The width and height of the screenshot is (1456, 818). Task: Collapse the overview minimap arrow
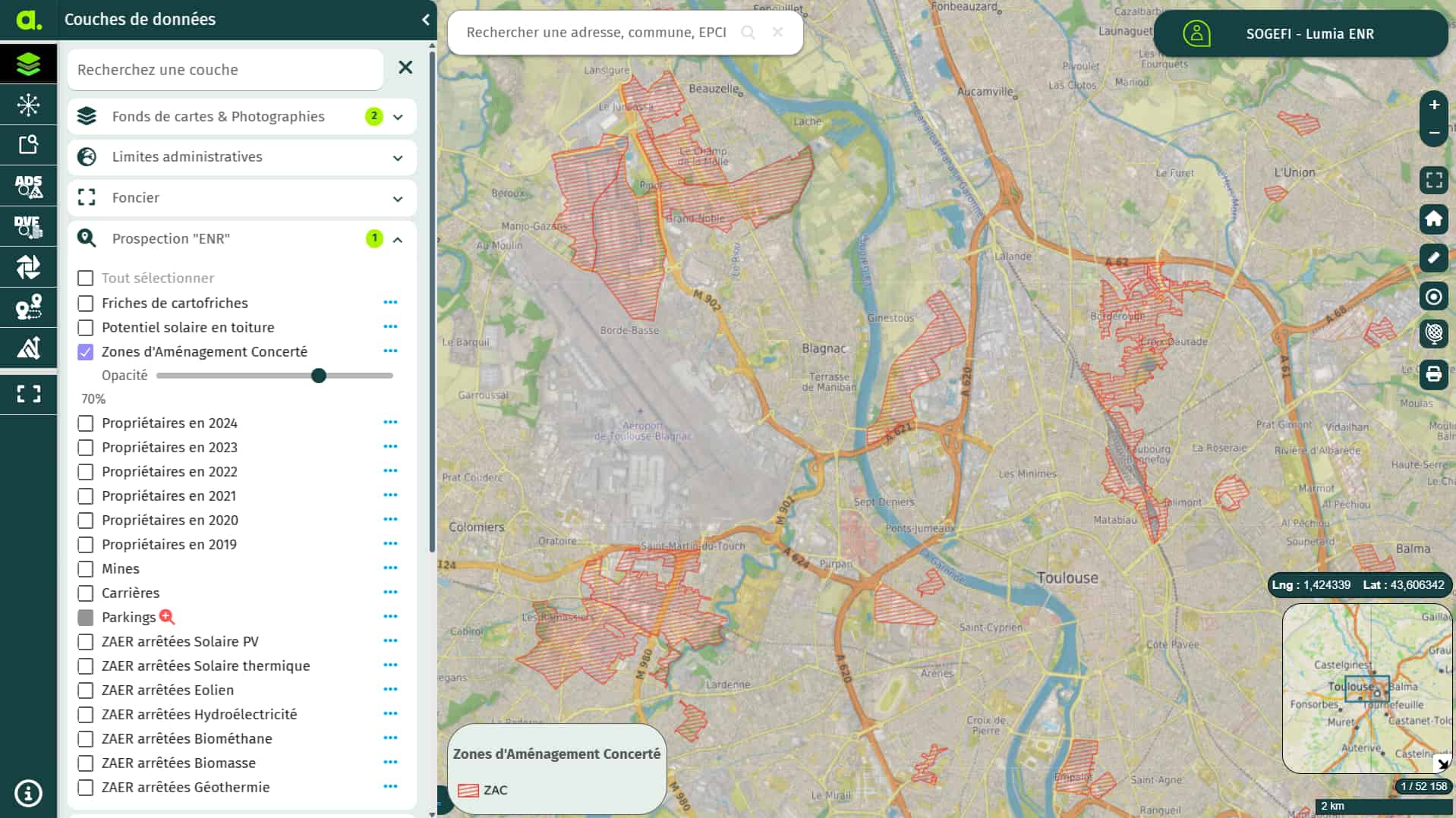pyautogui.click(x=1442, y=764)
